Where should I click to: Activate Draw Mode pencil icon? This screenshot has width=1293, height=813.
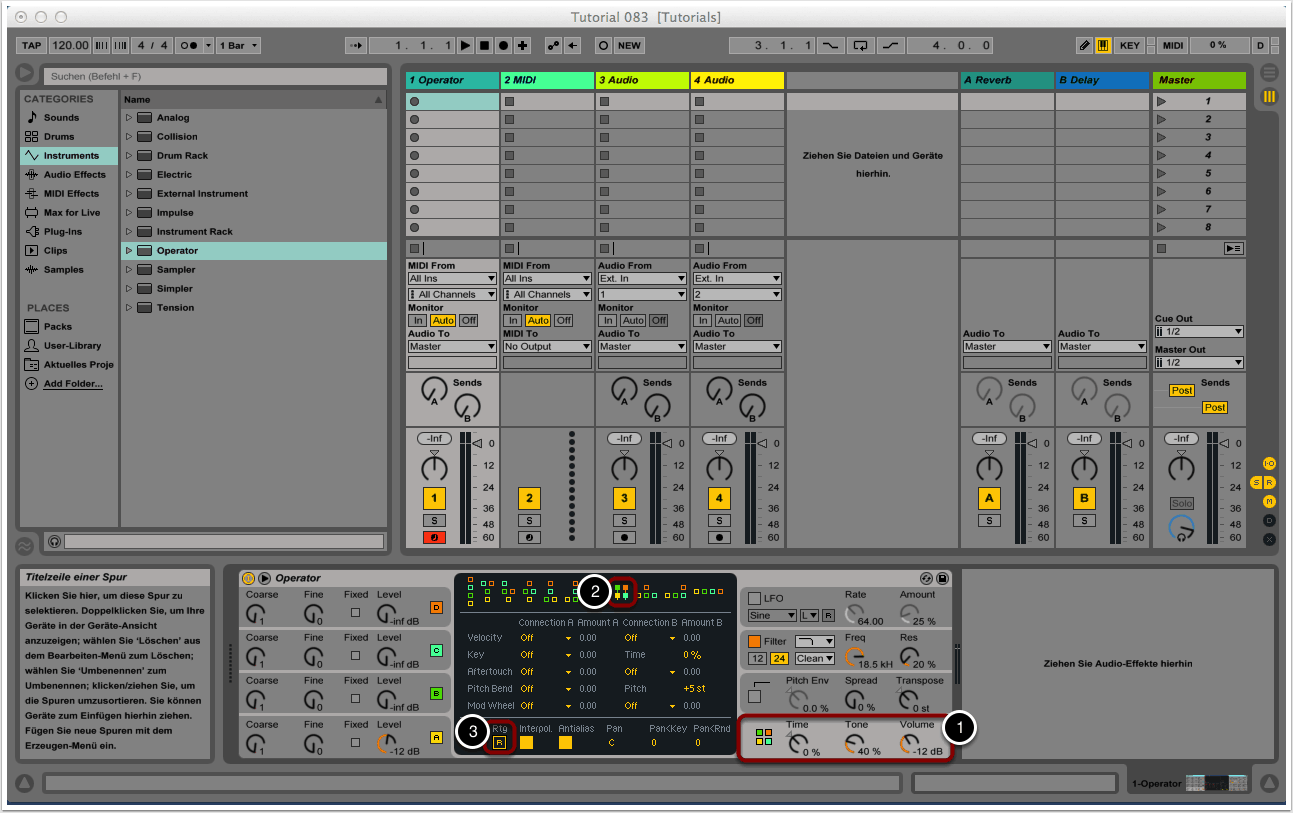tap(1085, 46)
